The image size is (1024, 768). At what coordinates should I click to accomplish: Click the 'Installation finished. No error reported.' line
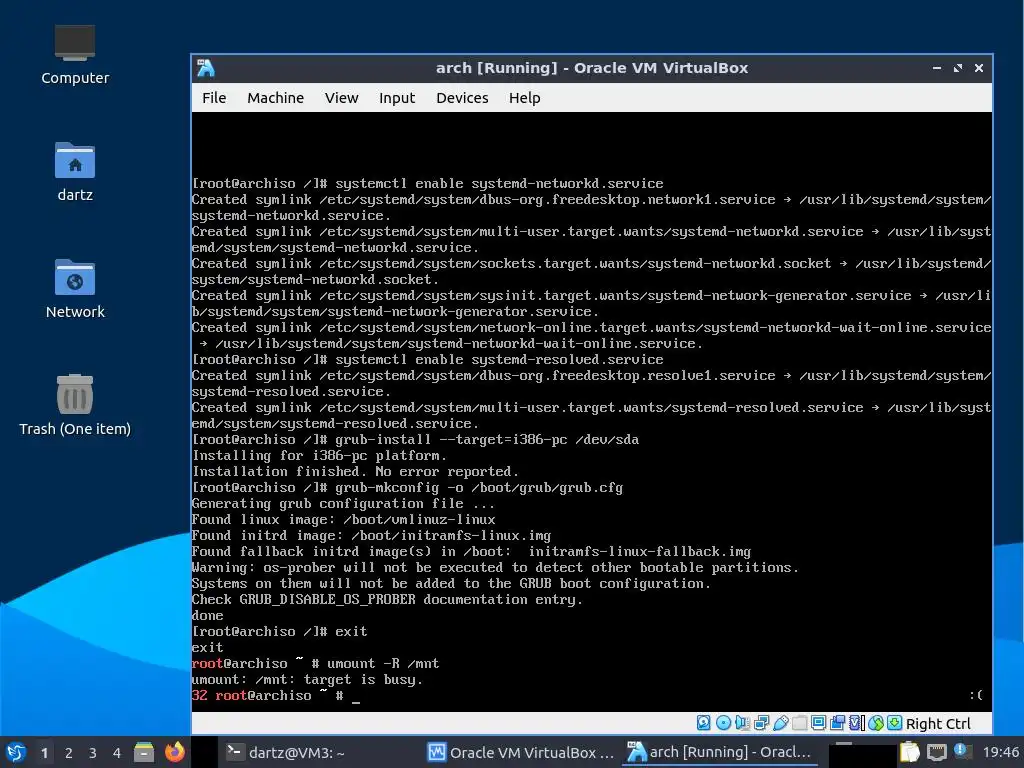(355, 472)
